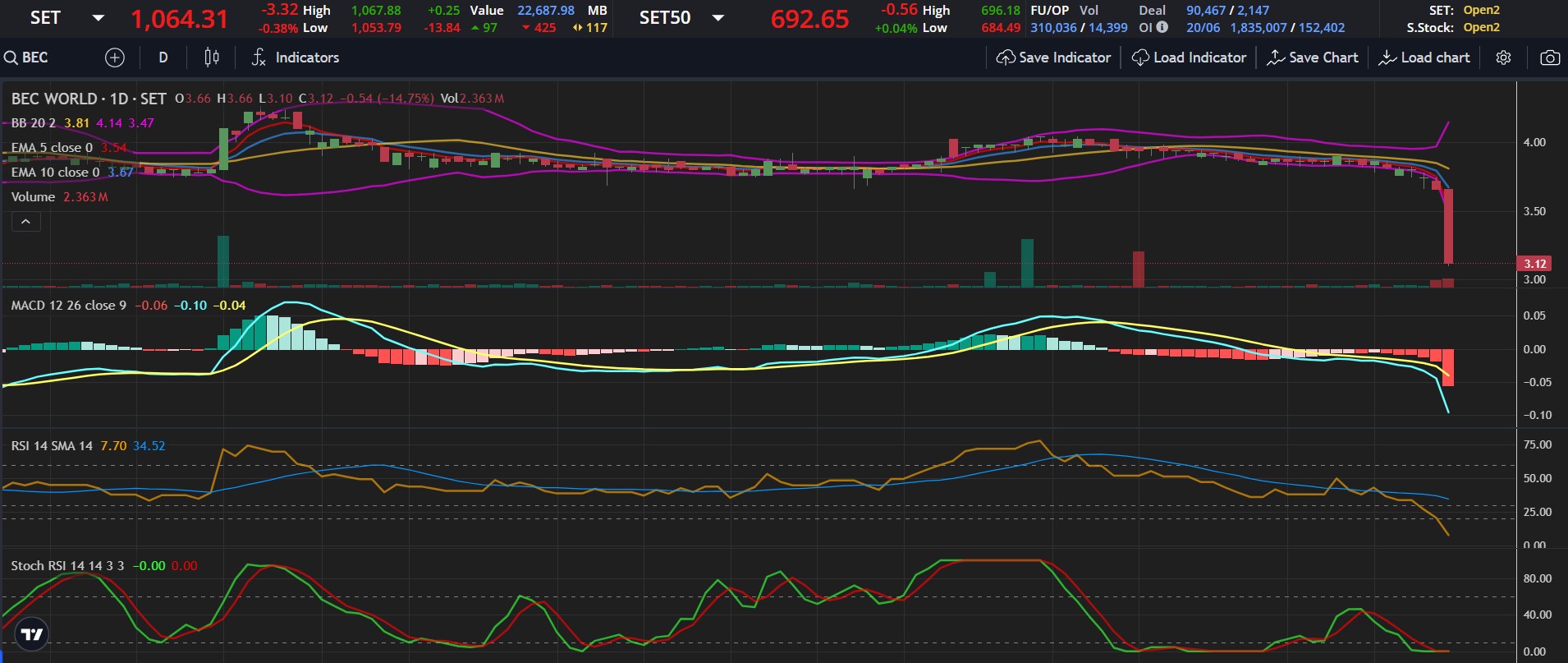Click the Deal value 90,467 / 2,147
Image resolution: width=1568 pixels, height=663 pixels.
click(1228, 11)
